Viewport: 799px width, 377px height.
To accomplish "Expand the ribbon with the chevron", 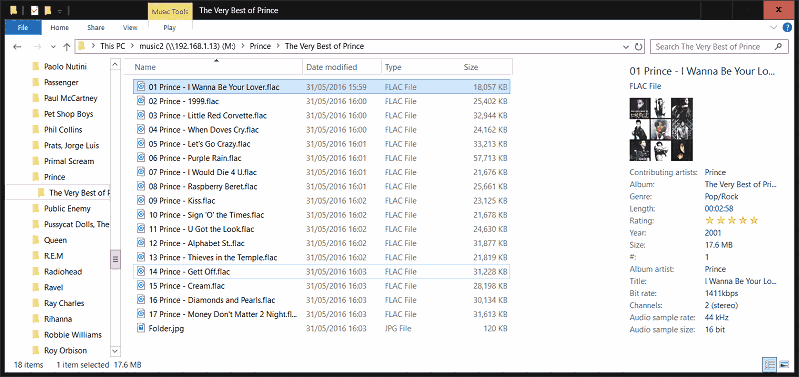I will (x=774, y=27).
